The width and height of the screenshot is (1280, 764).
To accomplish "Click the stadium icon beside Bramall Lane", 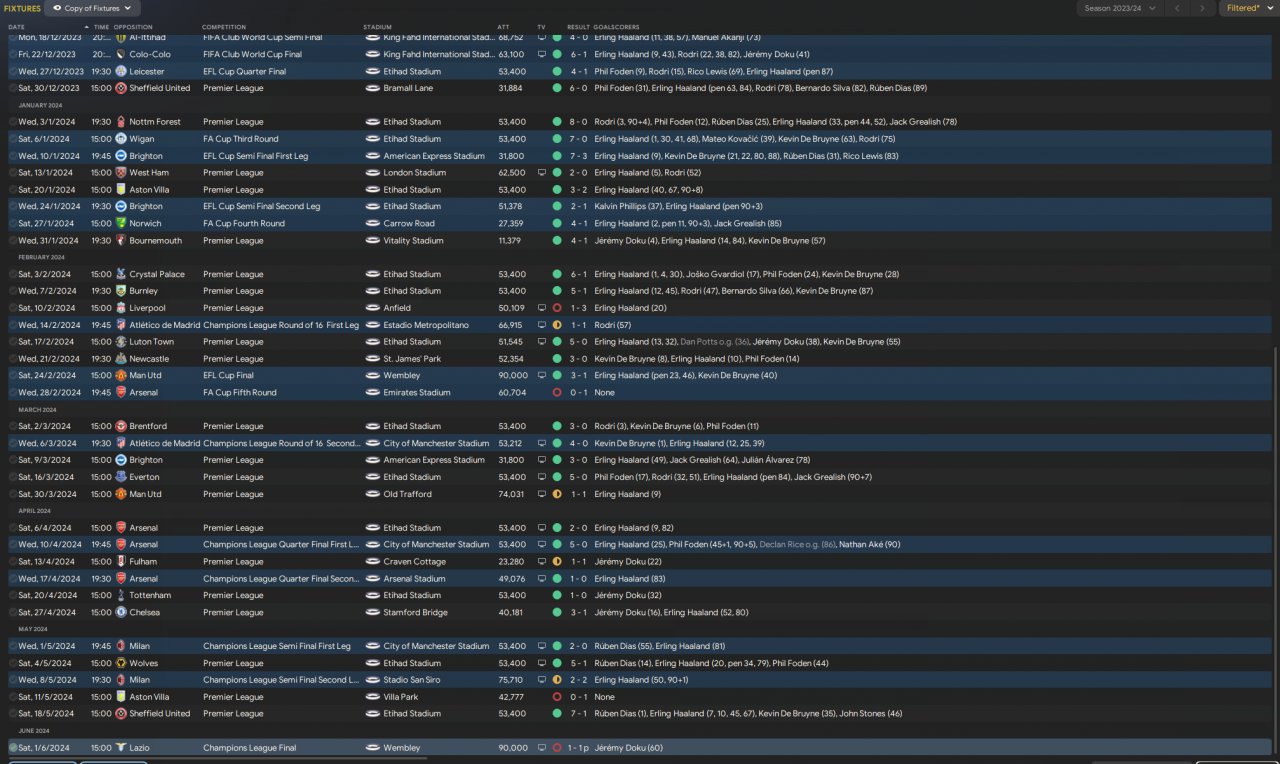I will coord(373,88).
